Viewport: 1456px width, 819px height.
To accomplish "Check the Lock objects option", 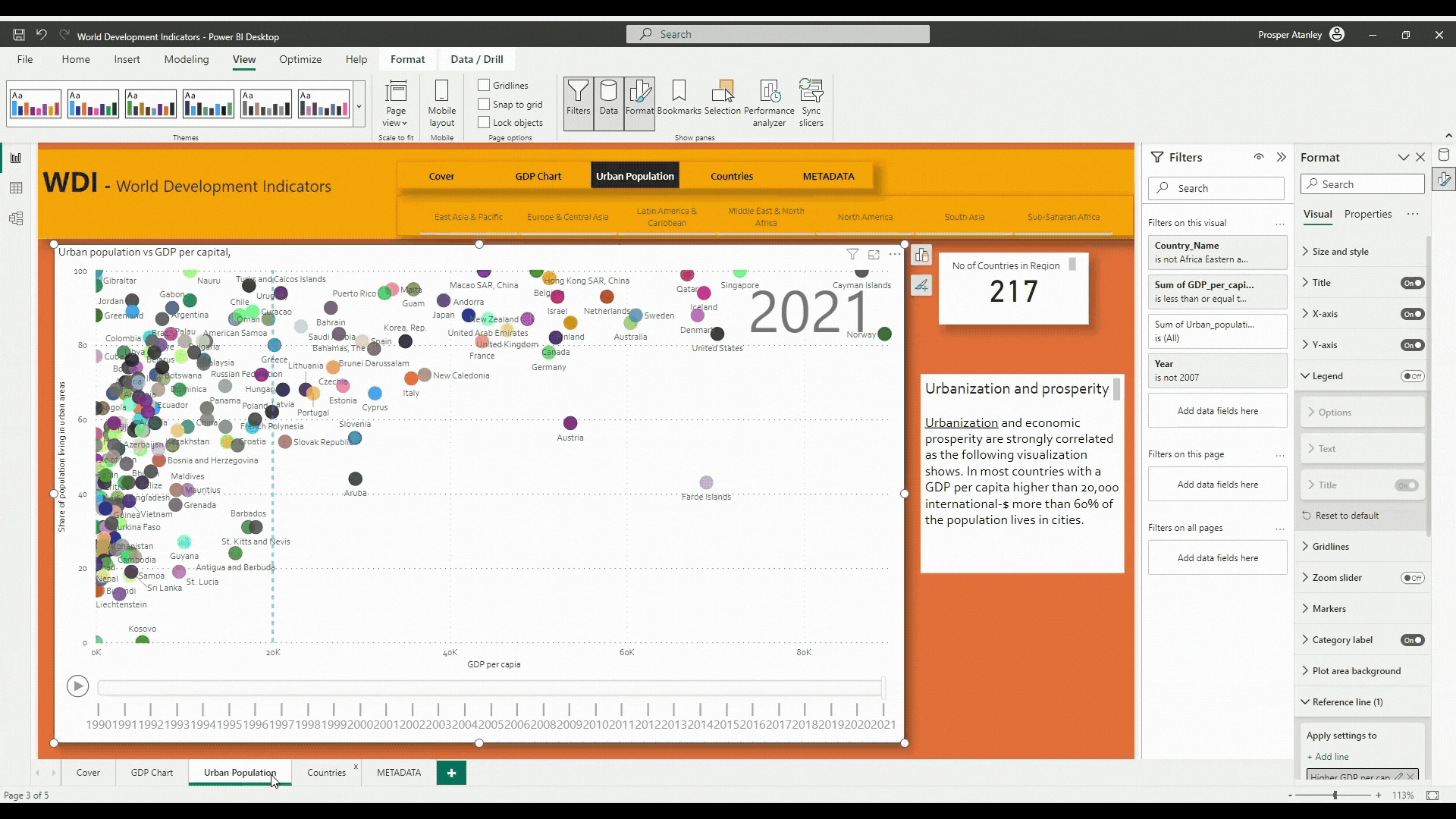I will click(484, 122).
